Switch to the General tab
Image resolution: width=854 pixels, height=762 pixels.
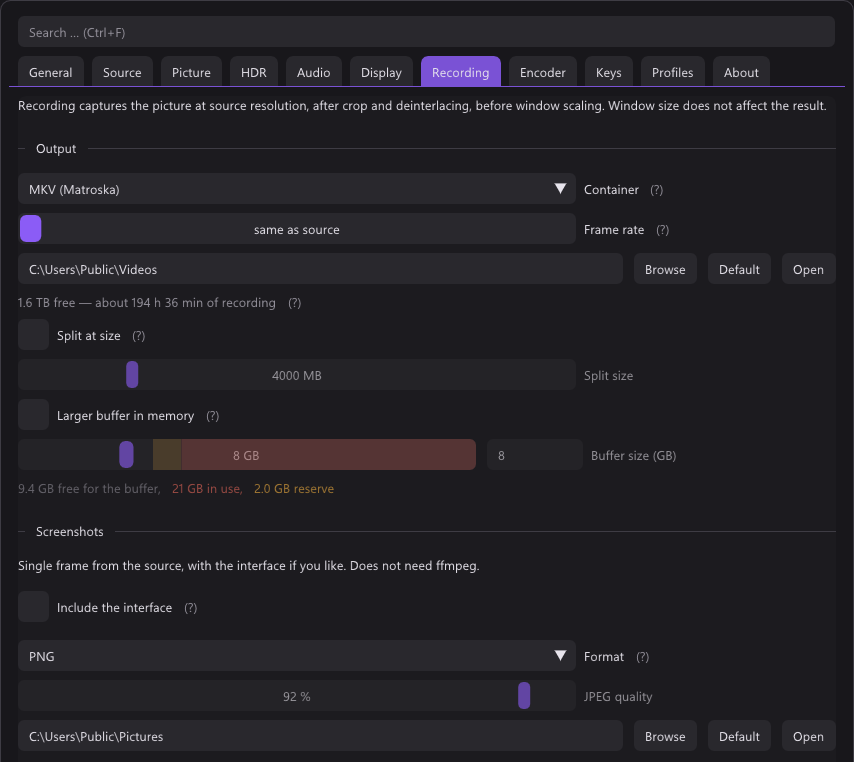tap(51, 72)
